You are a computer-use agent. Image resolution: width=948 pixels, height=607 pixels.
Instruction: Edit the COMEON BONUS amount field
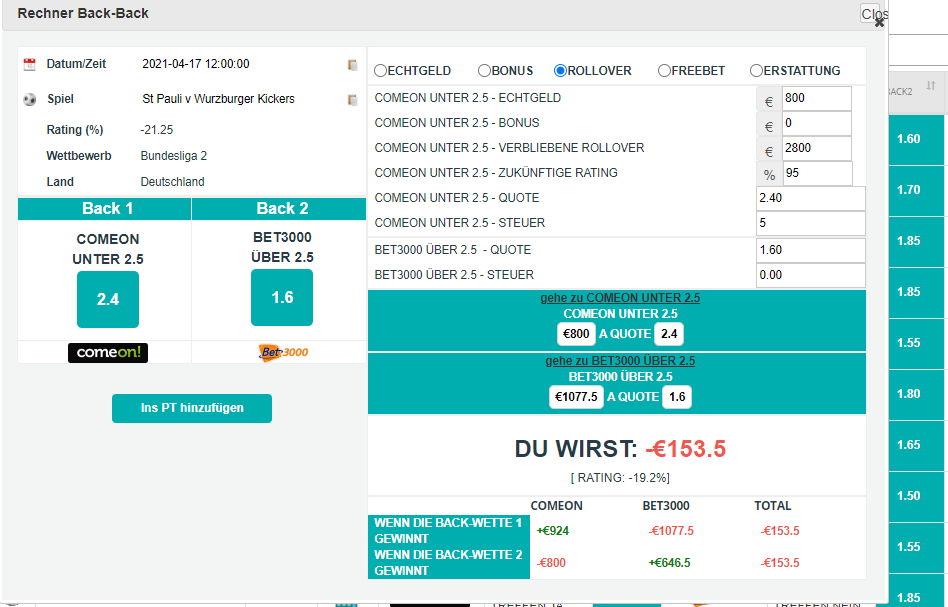[816, 123]
